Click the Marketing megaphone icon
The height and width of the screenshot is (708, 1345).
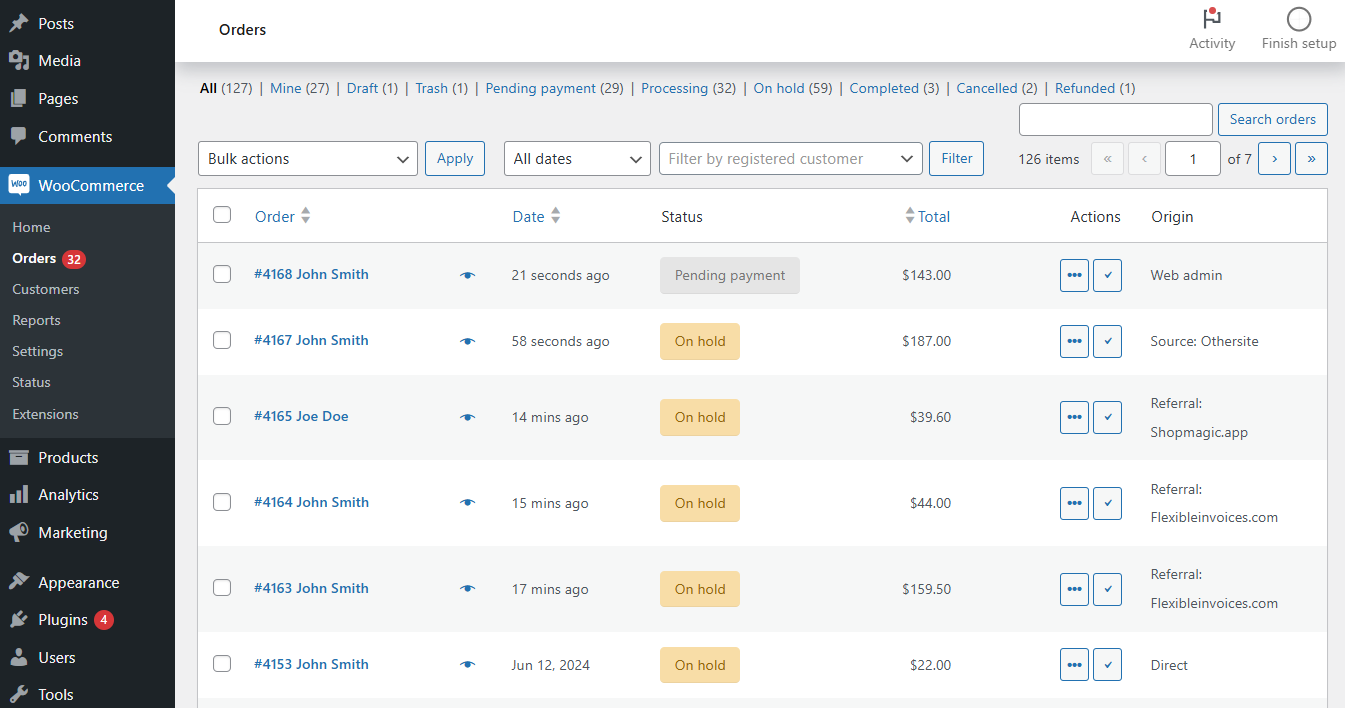coord(18,532)
